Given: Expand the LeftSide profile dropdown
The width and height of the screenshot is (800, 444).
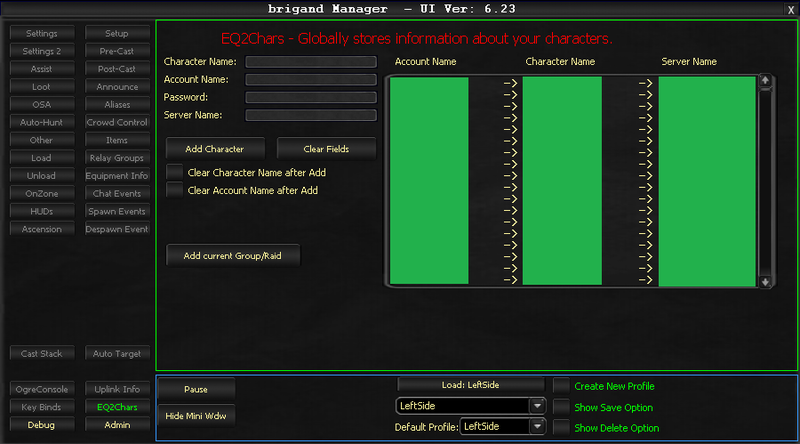Looking at the screenshot, I should click(x=537, y=406).
